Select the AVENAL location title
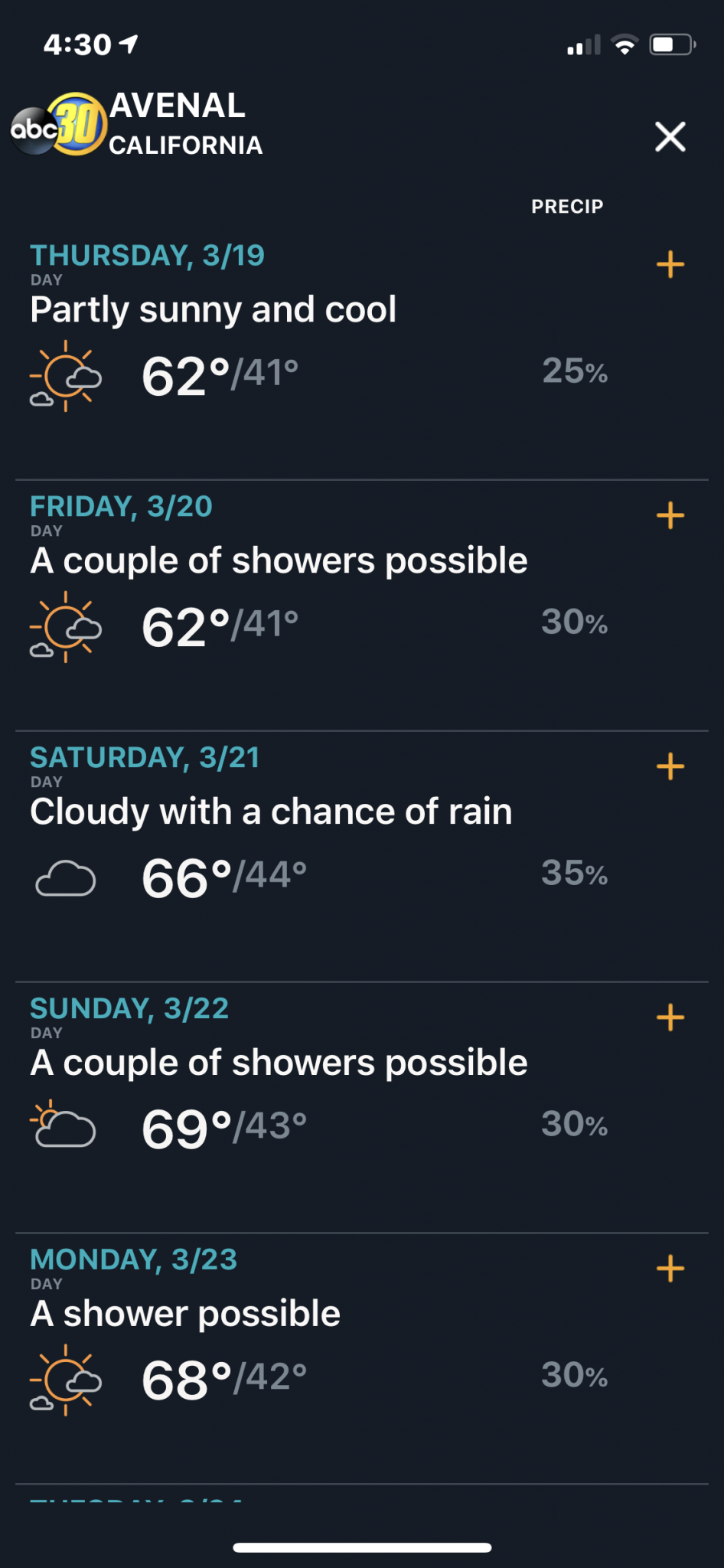This screenshot has height=1568, width=724. pyautogui.click(x=178, y=106)
